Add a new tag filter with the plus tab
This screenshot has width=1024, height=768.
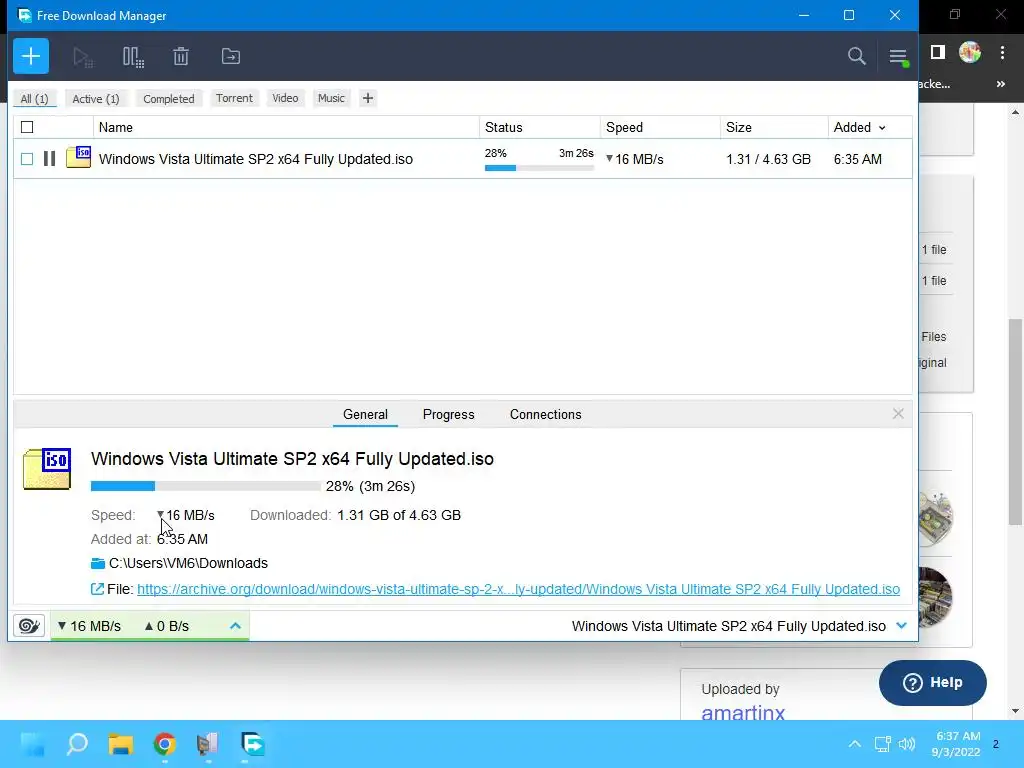point(368,98)
